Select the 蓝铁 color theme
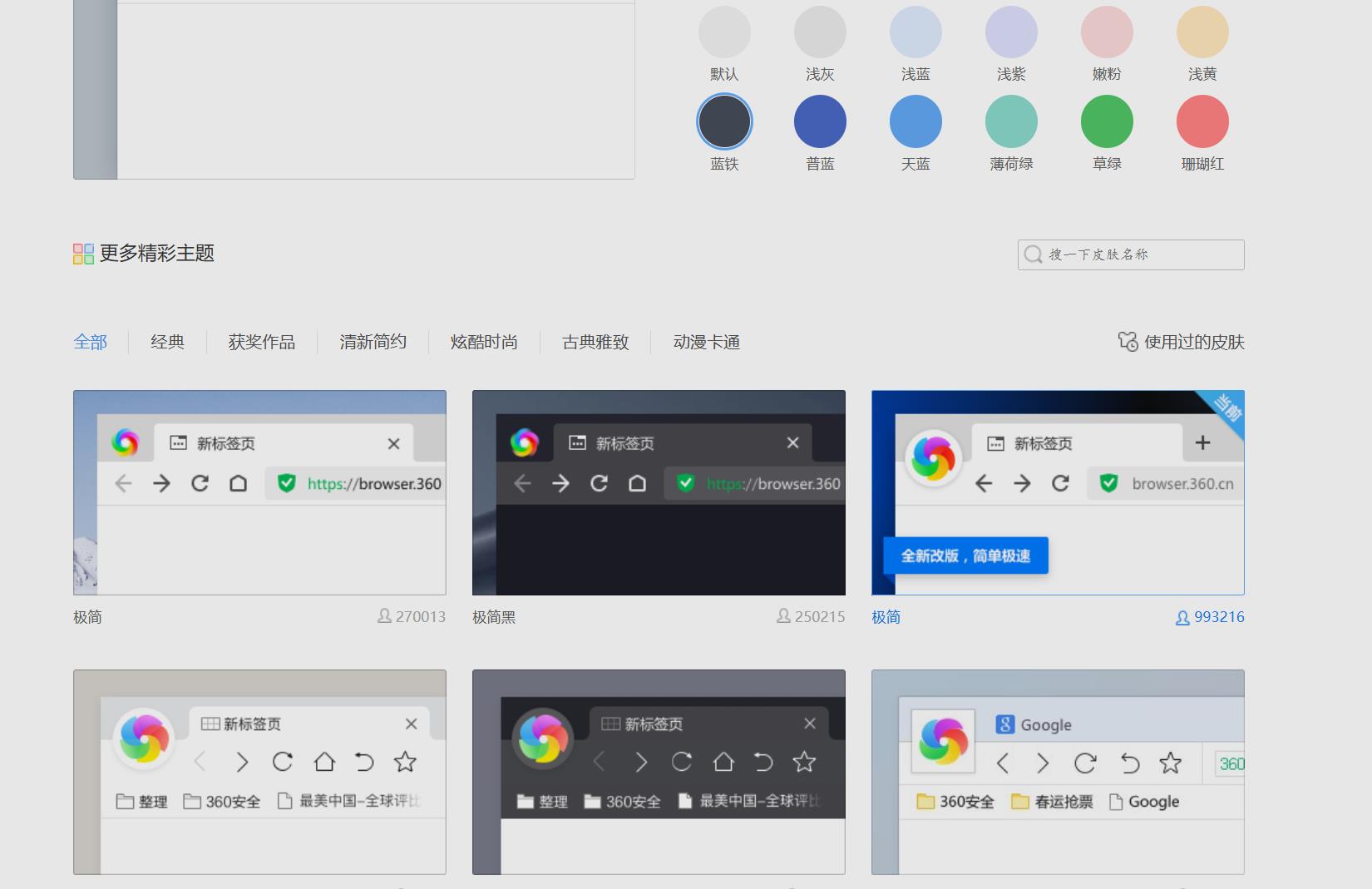The width and height of the screenshot is (1372, 889). [724, 121]
